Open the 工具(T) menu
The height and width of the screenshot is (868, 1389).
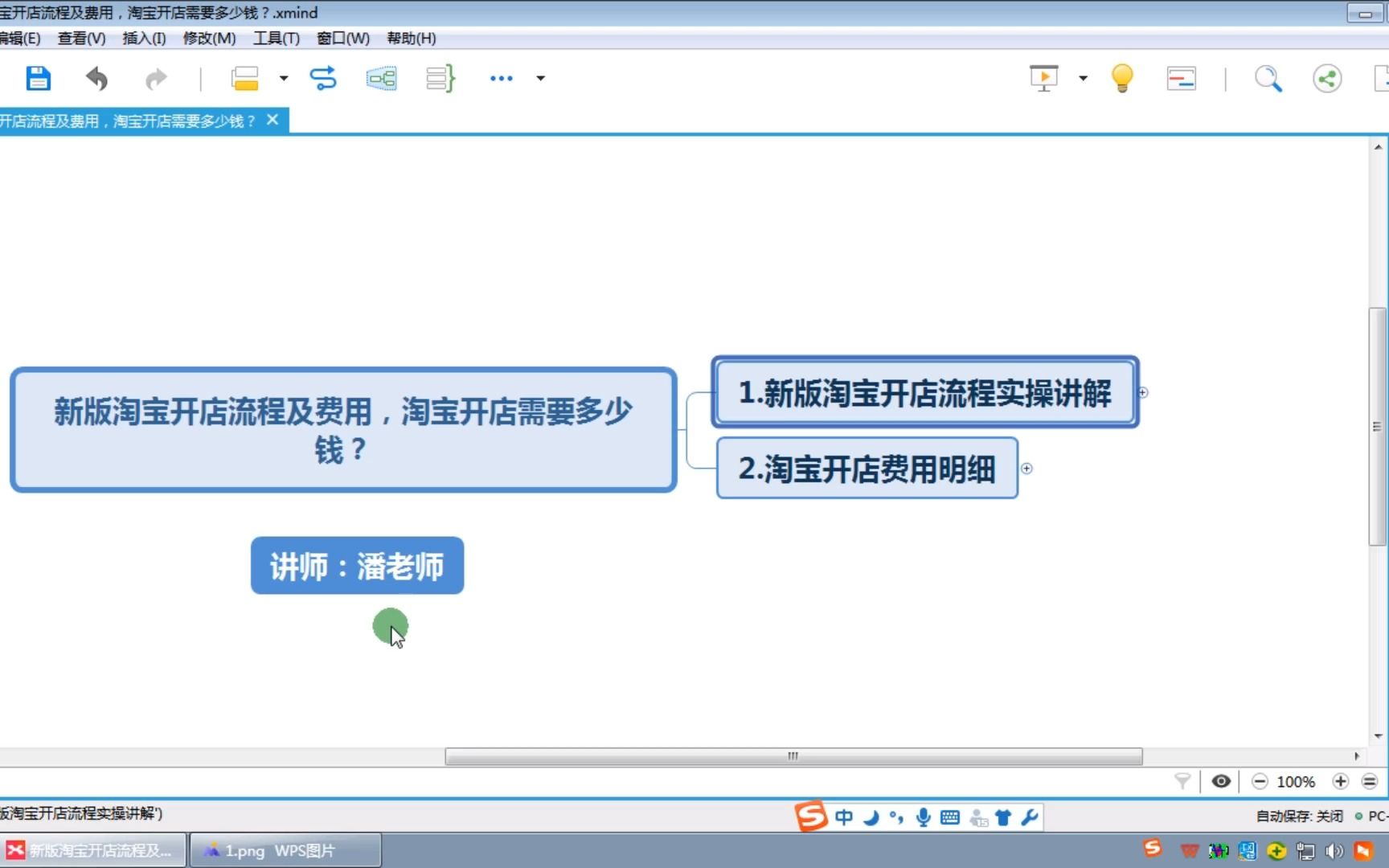coord(276,38)
